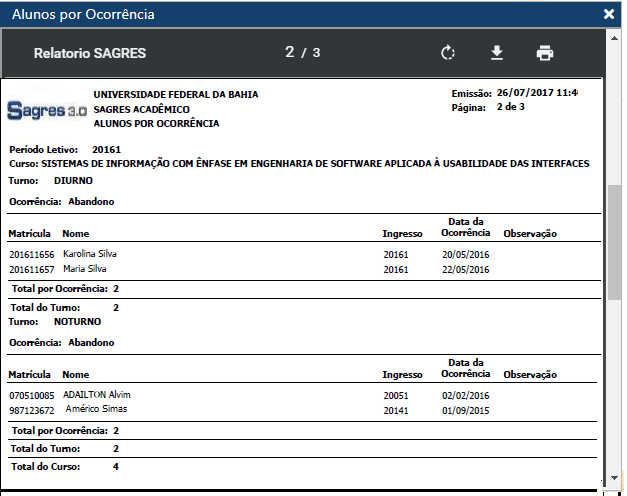Select the ADAILTON Alvim row name

click(97, 394)
